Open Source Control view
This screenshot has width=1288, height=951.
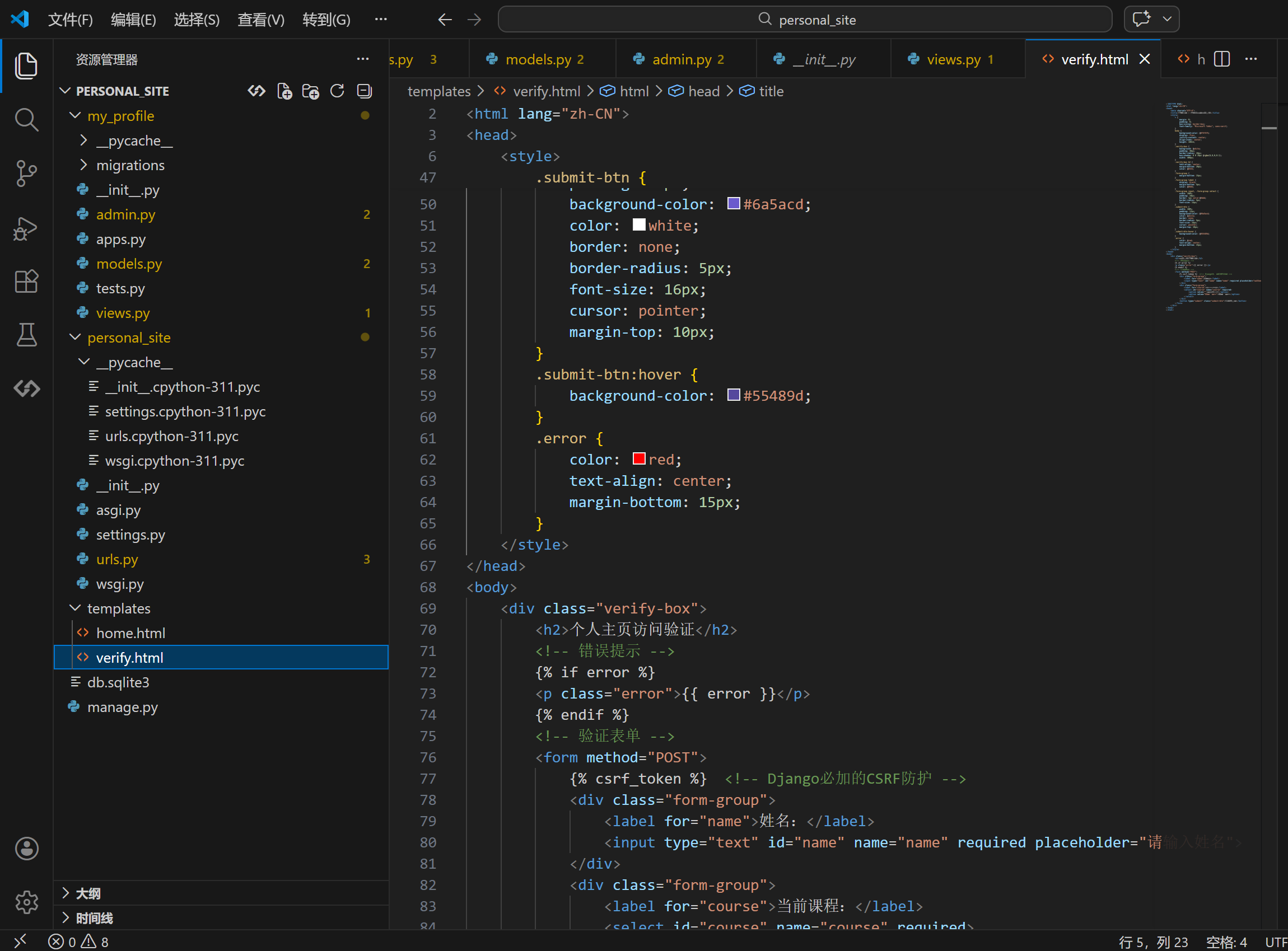pyautogui.click(x=26, y=173)
